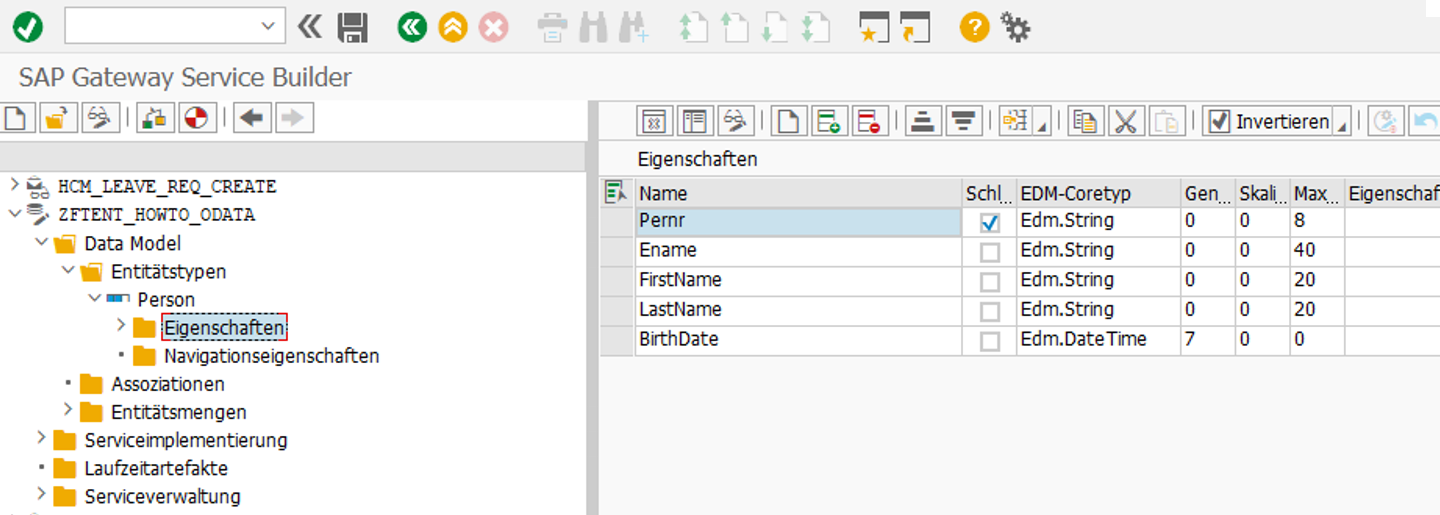Screen dimensions: 1440x515
Task: Select the Laufzeitartefakte tree item
Action: point(156,468)
